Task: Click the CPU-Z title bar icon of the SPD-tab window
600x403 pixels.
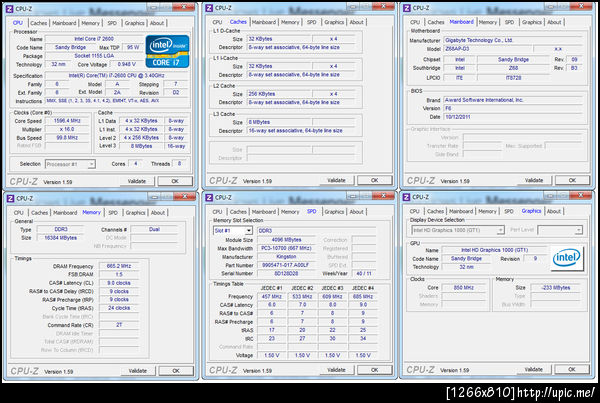Action: (209, 197)
